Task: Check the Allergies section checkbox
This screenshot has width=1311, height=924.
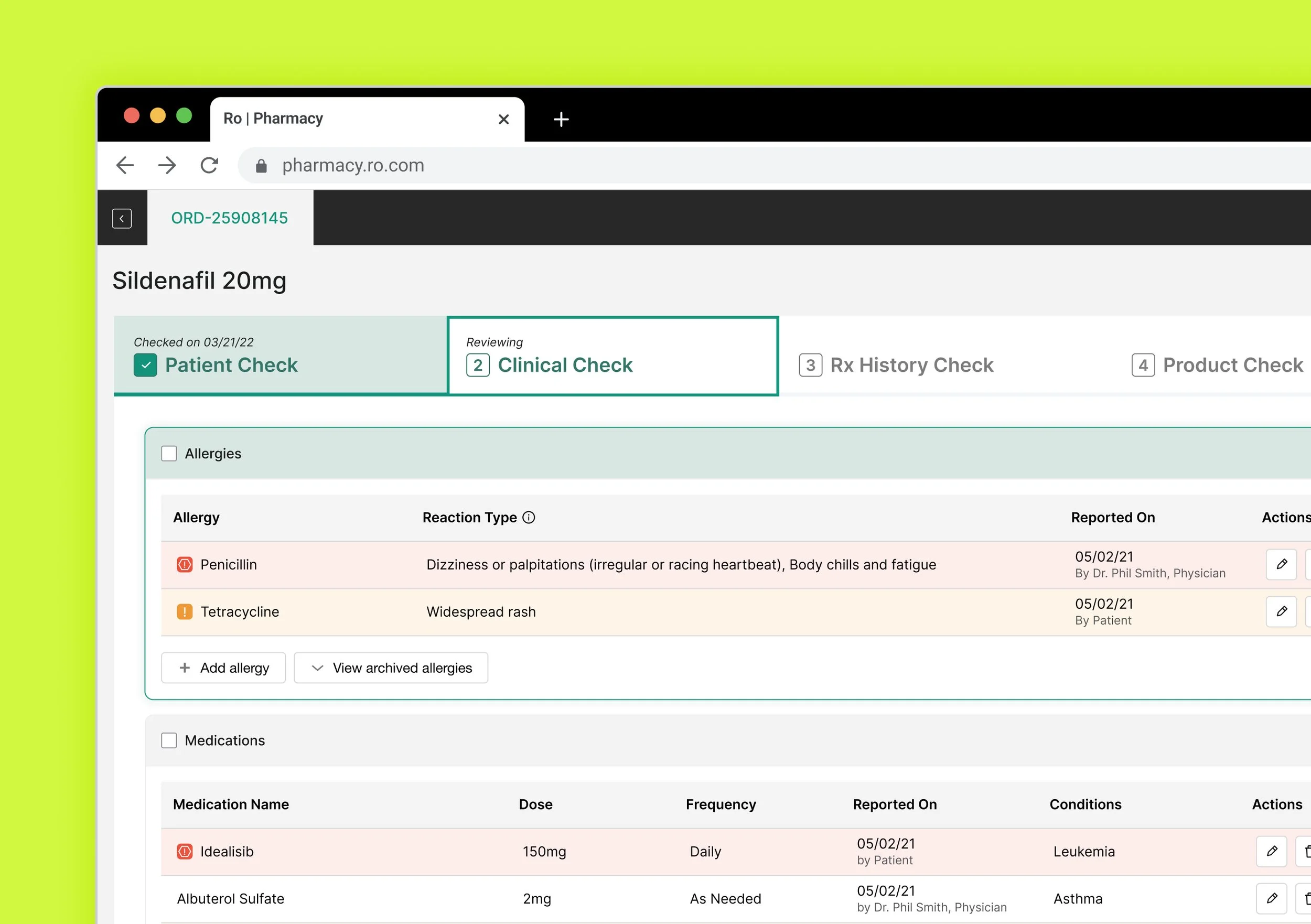Action: pos(169,454)
